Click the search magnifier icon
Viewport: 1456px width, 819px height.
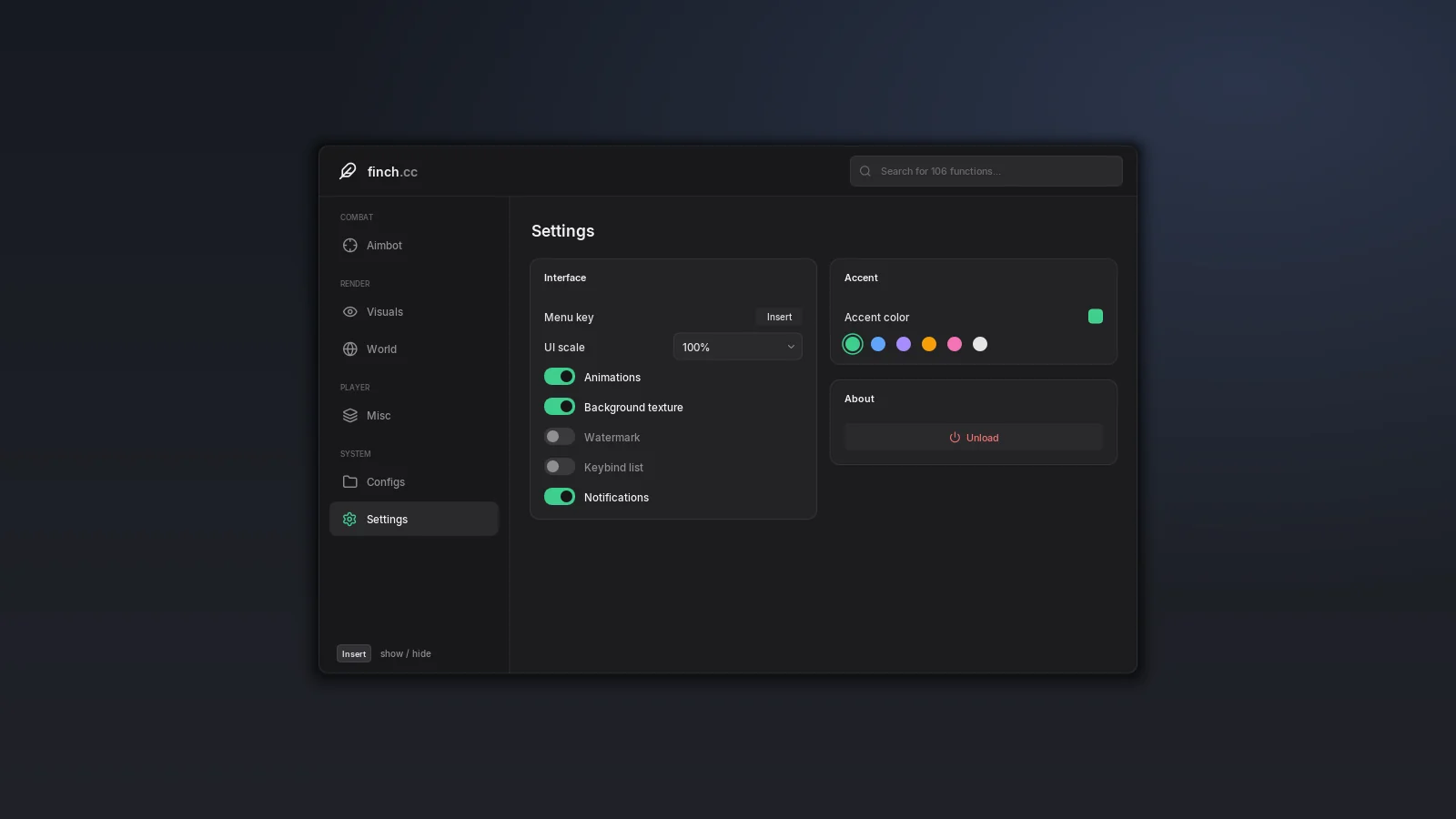tap(865, 171)
